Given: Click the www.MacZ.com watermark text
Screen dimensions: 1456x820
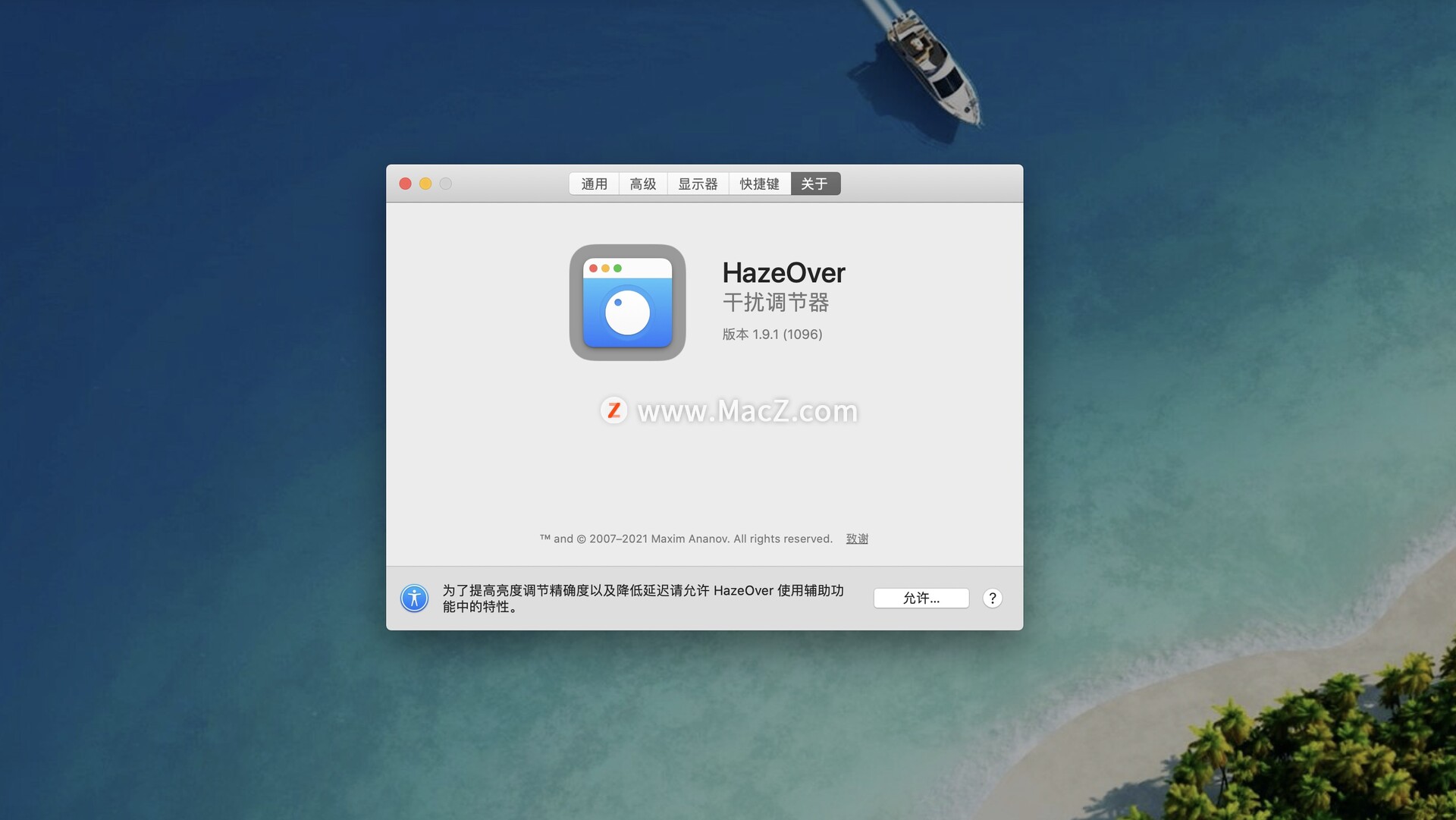Looking at the screenshot, I should tap(747, 411).
